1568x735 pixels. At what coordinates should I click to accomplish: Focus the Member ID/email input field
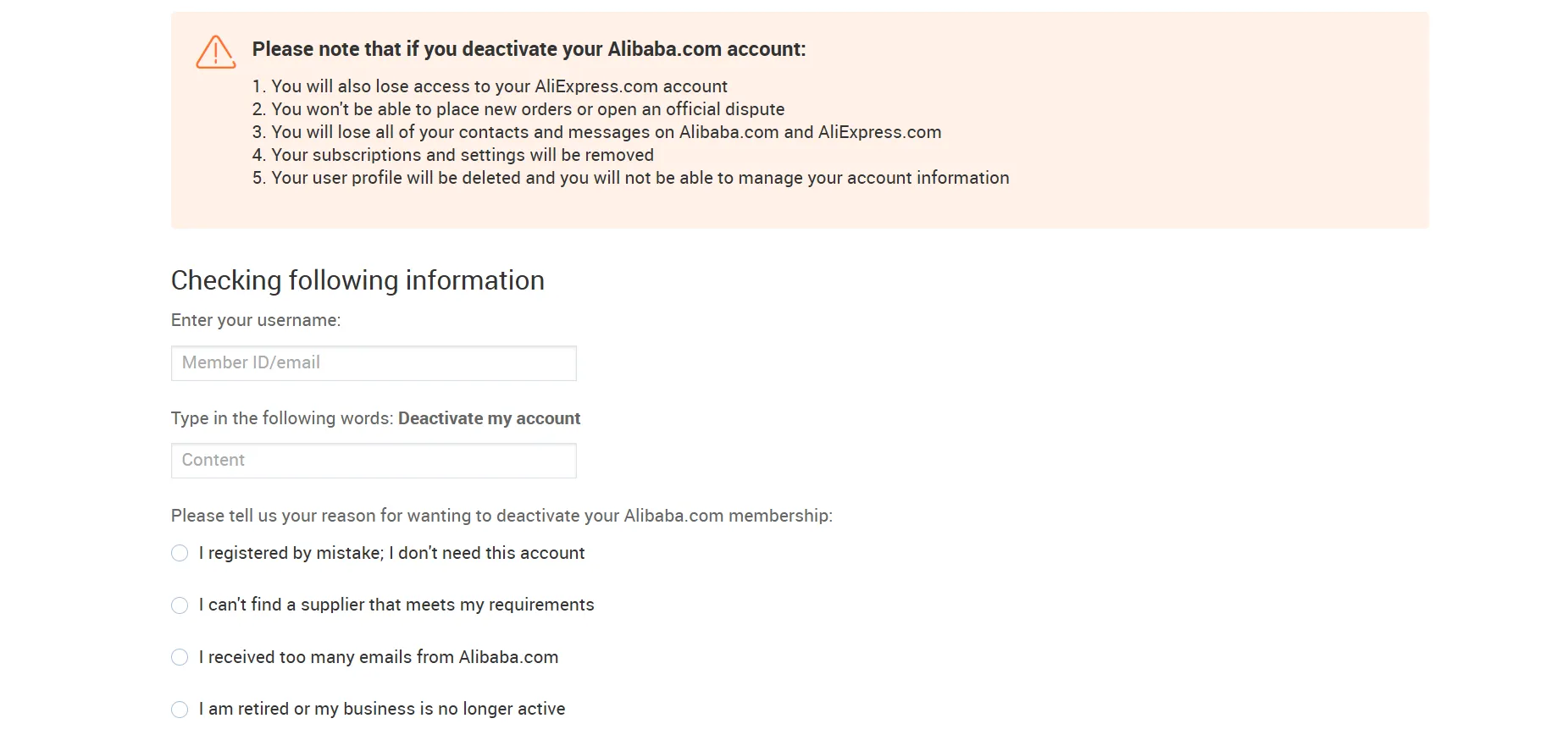point(374,363)
